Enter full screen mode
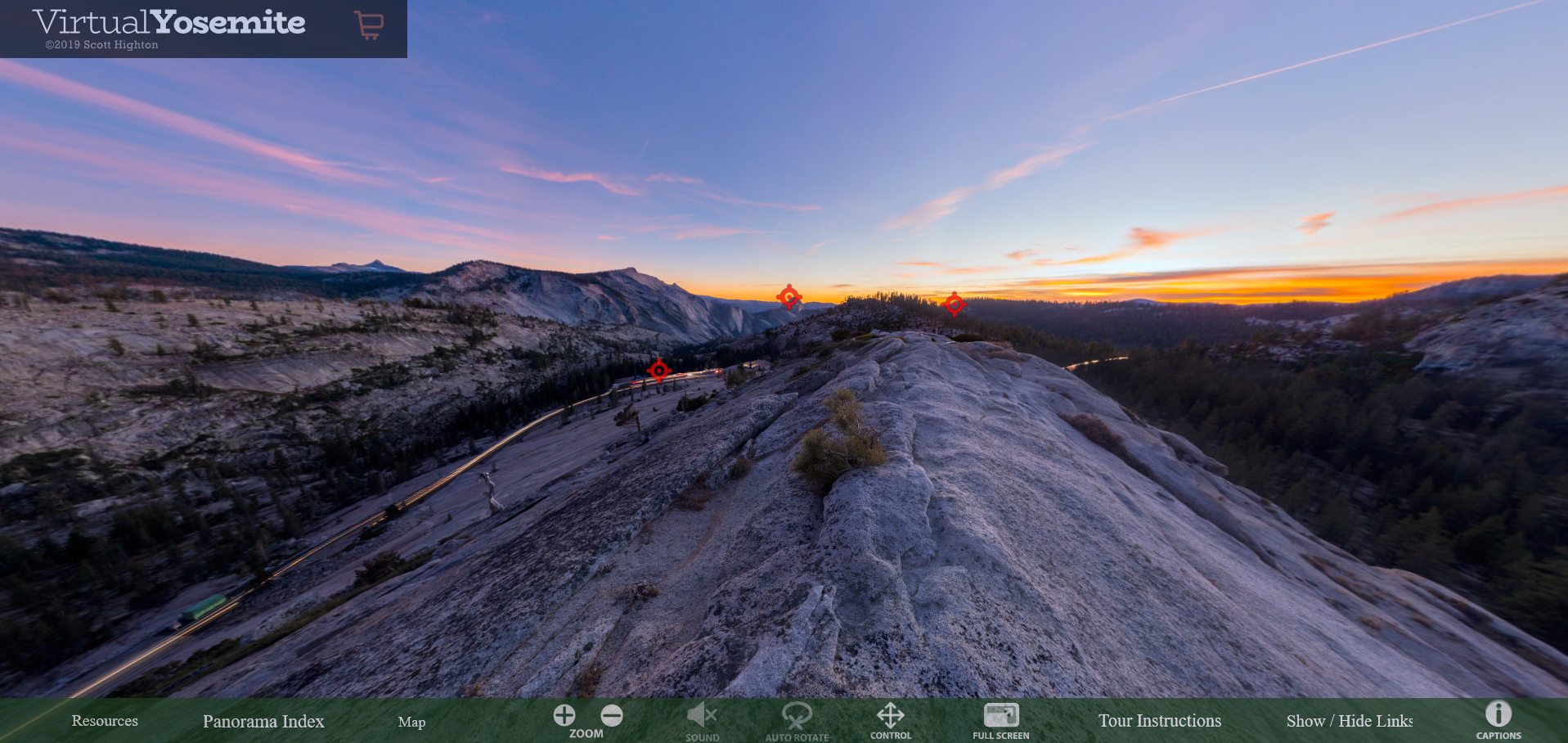 click(x=1000, y=715)
